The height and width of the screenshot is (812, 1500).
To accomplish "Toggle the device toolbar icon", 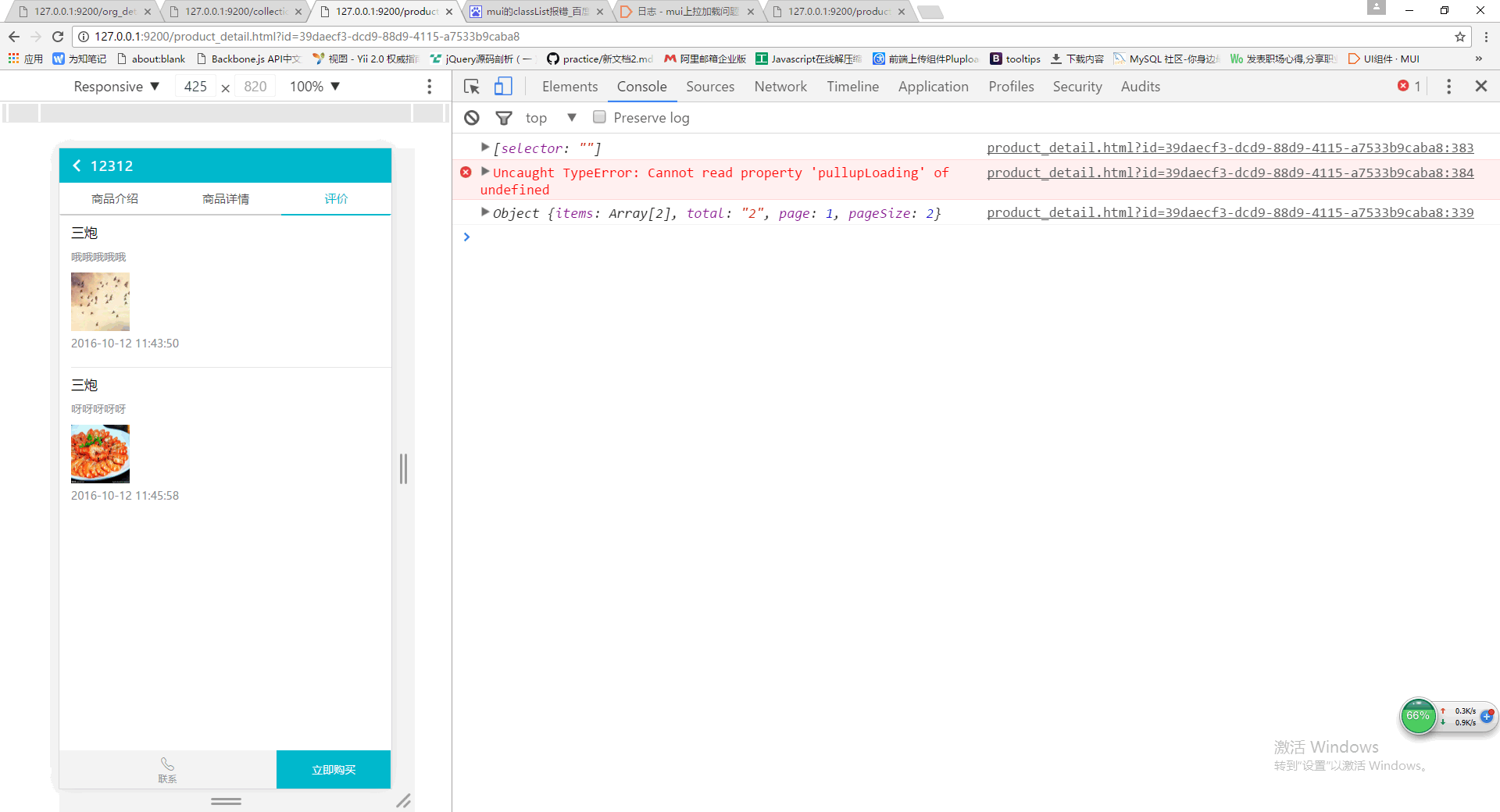I will pyautogui.click(x=503, y=87).
